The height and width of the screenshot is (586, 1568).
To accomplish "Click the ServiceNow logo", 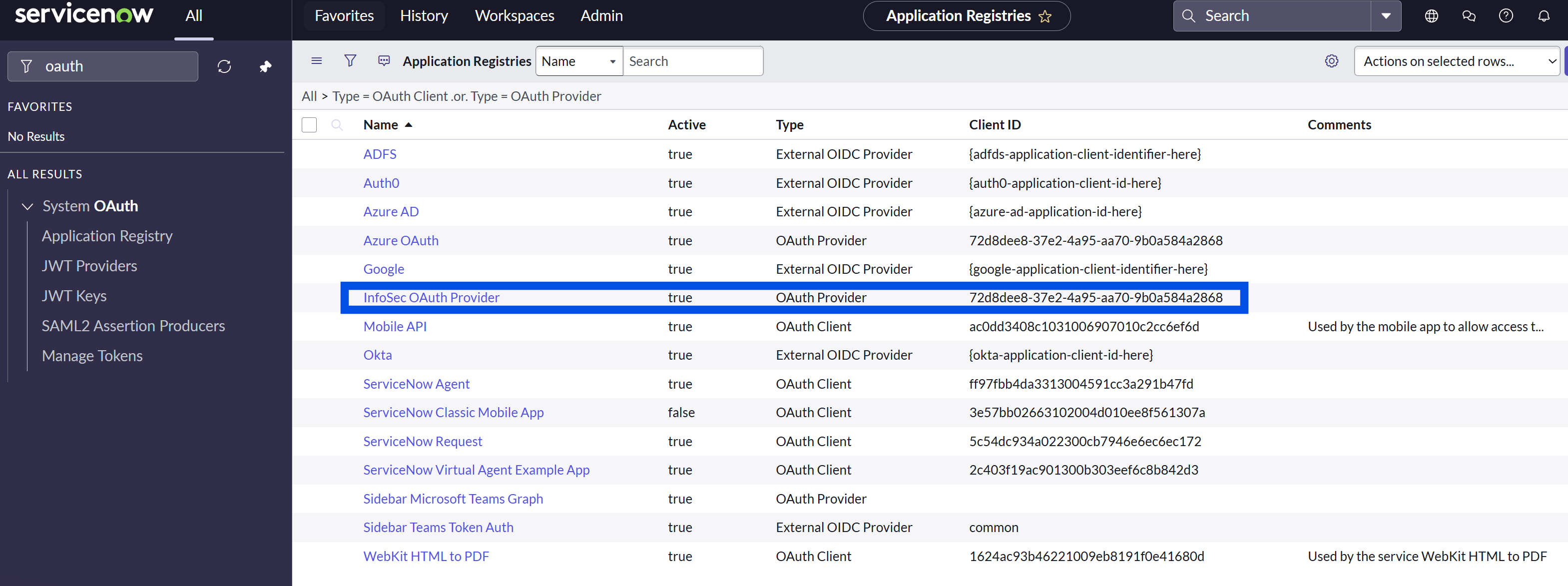I will coord(84,14).
